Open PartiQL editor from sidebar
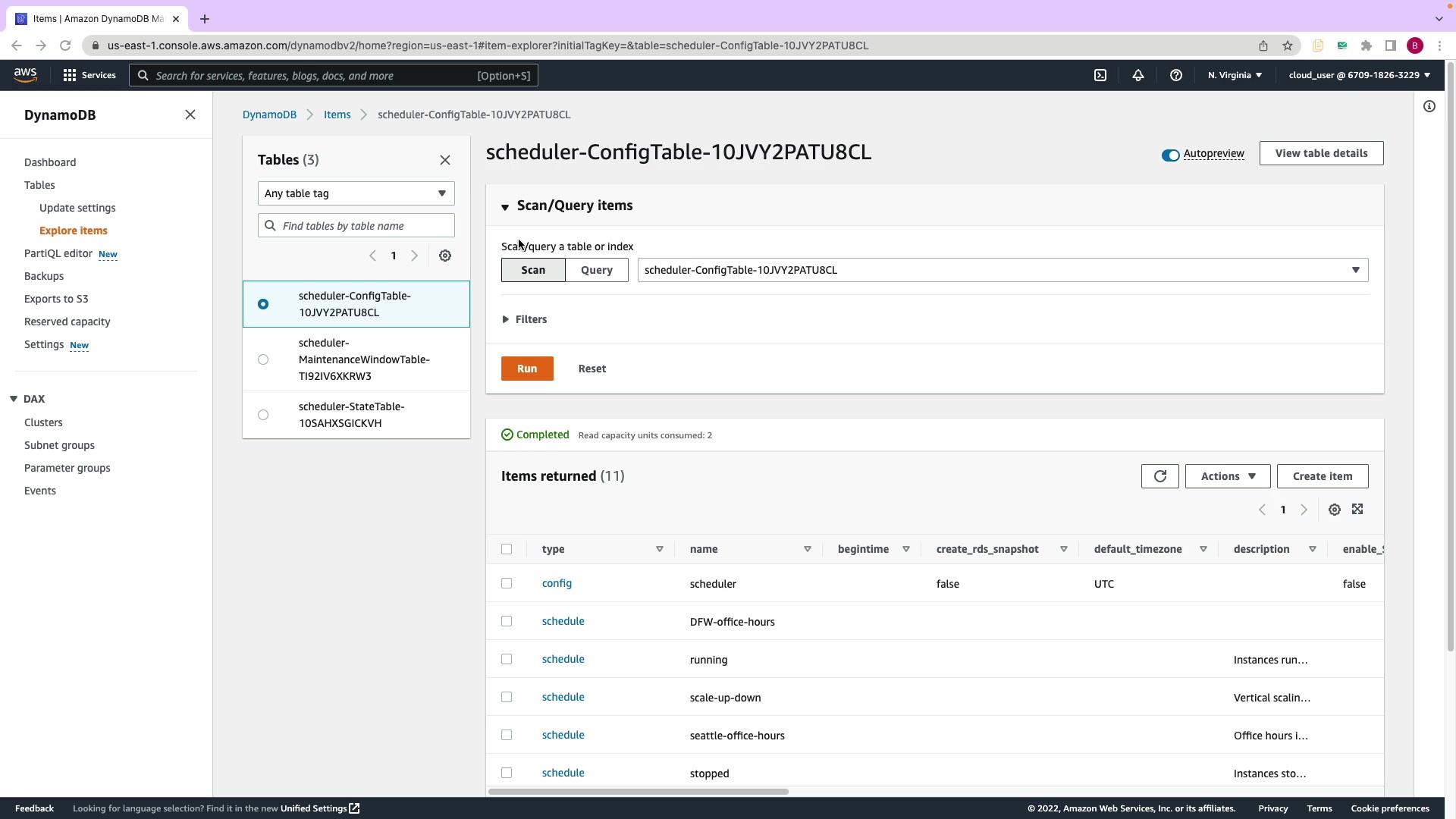Image resolution: width=1456 pixels, height=819 pixels. 58,253
